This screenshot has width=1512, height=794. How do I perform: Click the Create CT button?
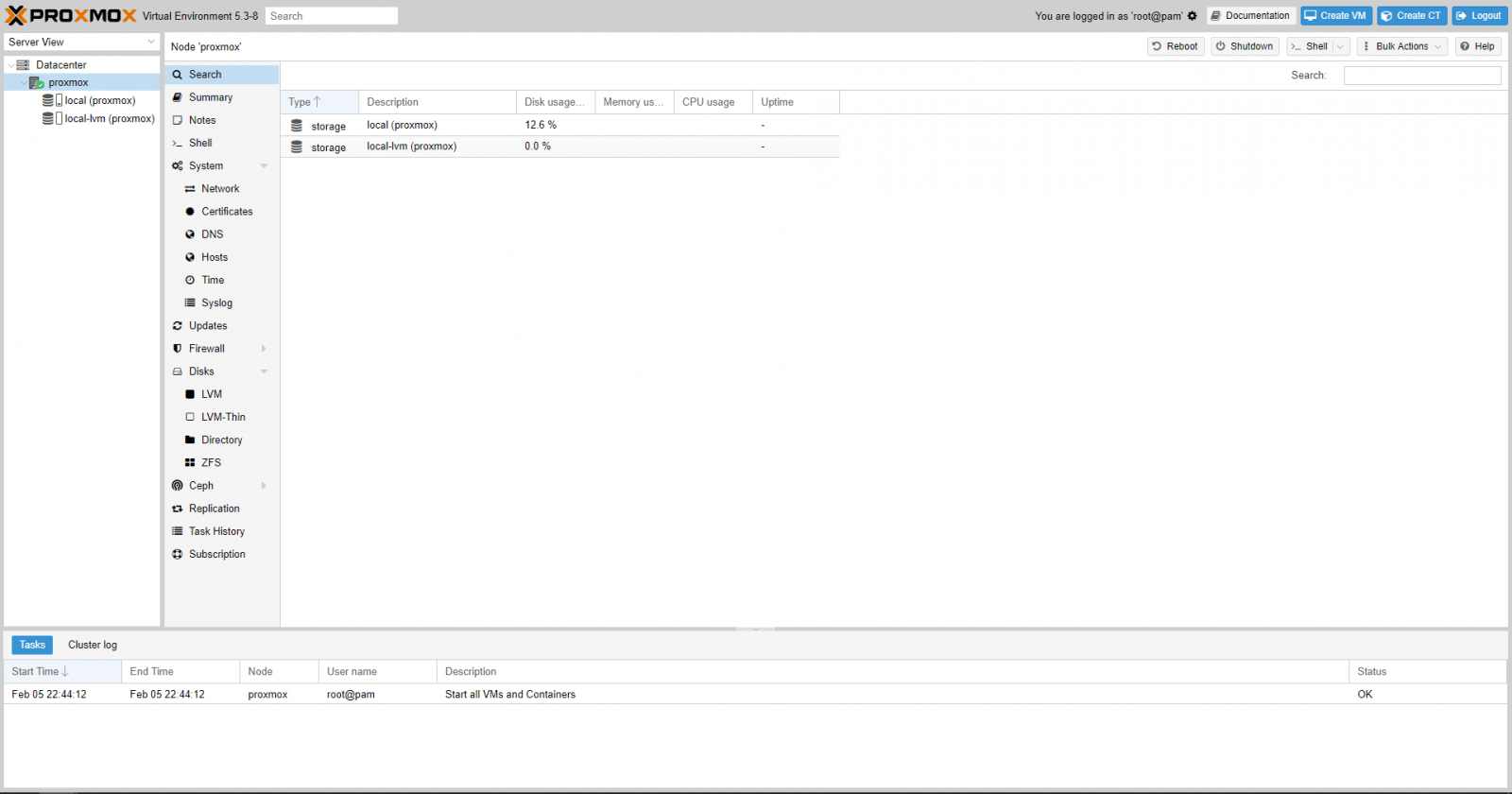1412,16
